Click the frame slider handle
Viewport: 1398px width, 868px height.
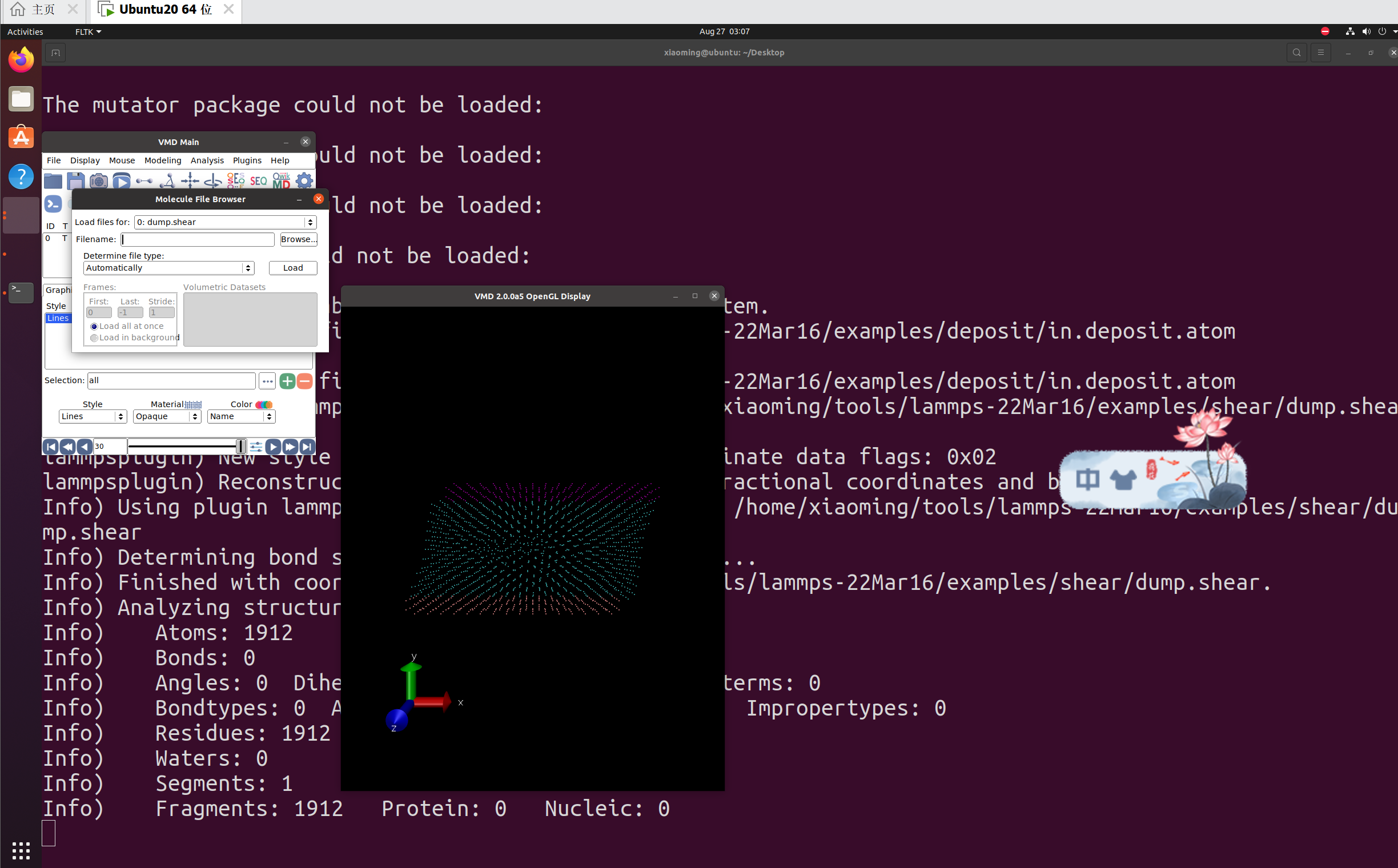click(x=241, y=447)
